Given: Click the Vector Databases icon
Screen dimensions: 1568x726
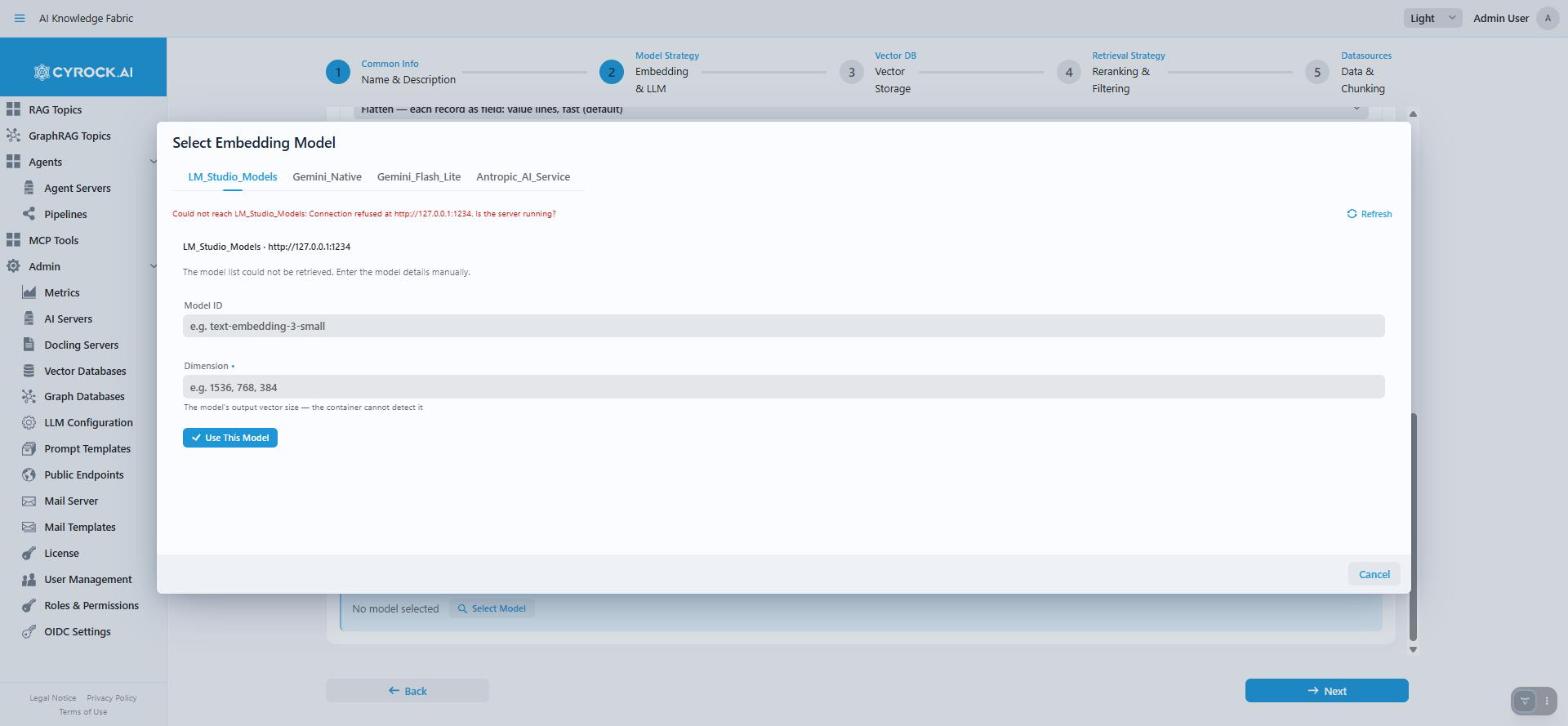Looking at the screenshot, I should point(29,371).
